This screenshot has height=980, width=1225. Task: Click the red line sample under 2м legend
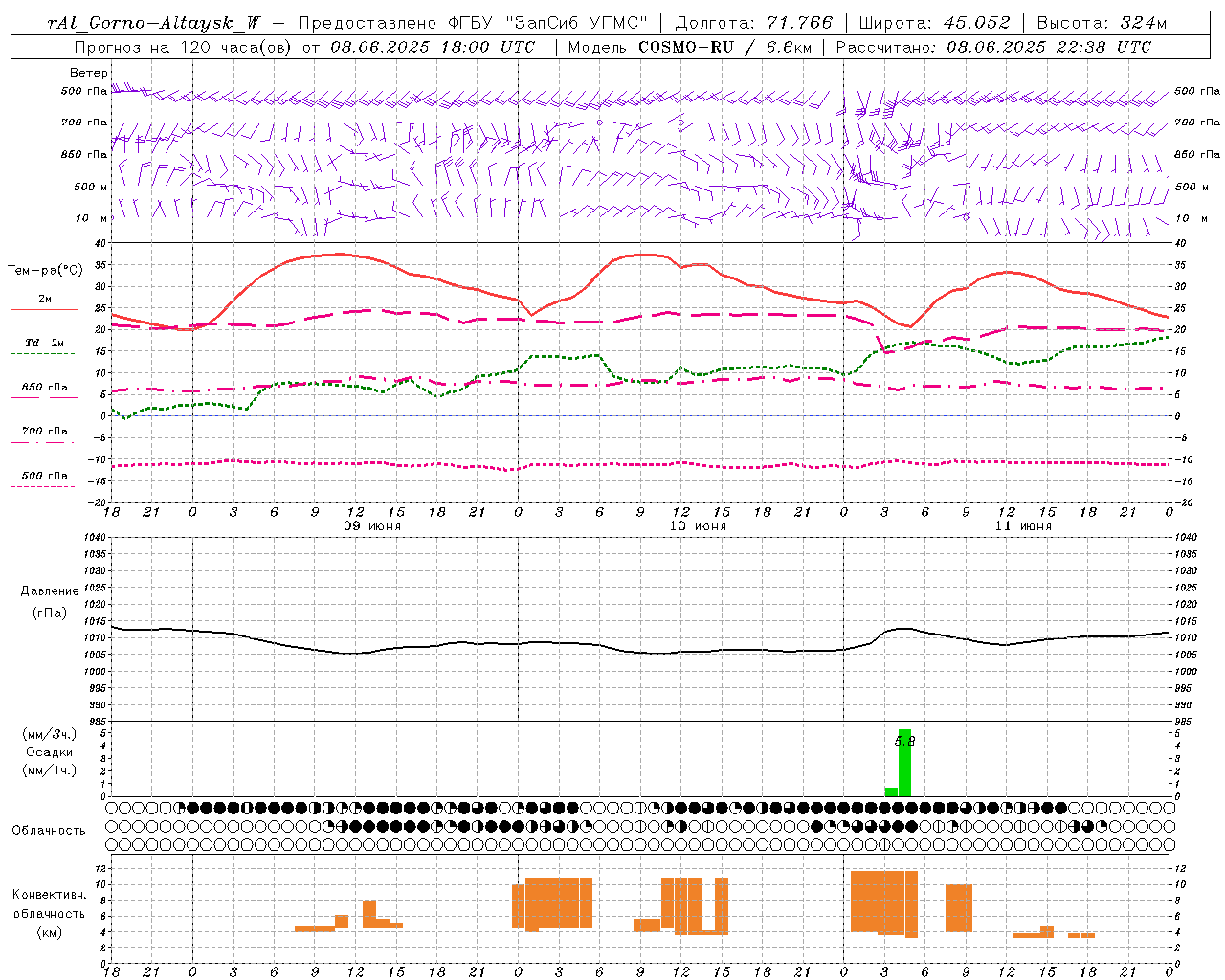tap(44, 310)
